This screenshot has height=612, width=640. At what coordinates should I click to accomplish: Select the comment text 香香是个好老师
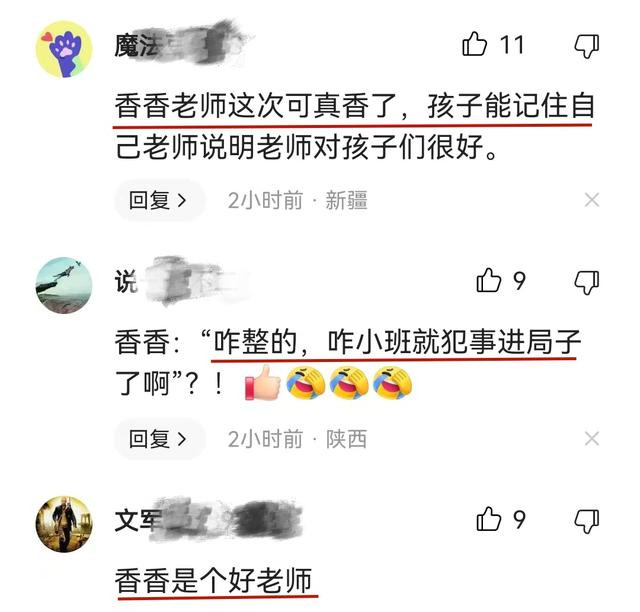tap(213, 580)
